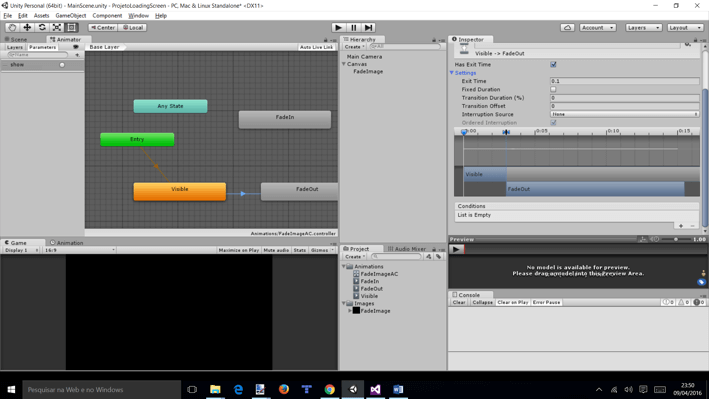
Task: Toggle the Animator parameters eye icon
Action: [76, 47]
